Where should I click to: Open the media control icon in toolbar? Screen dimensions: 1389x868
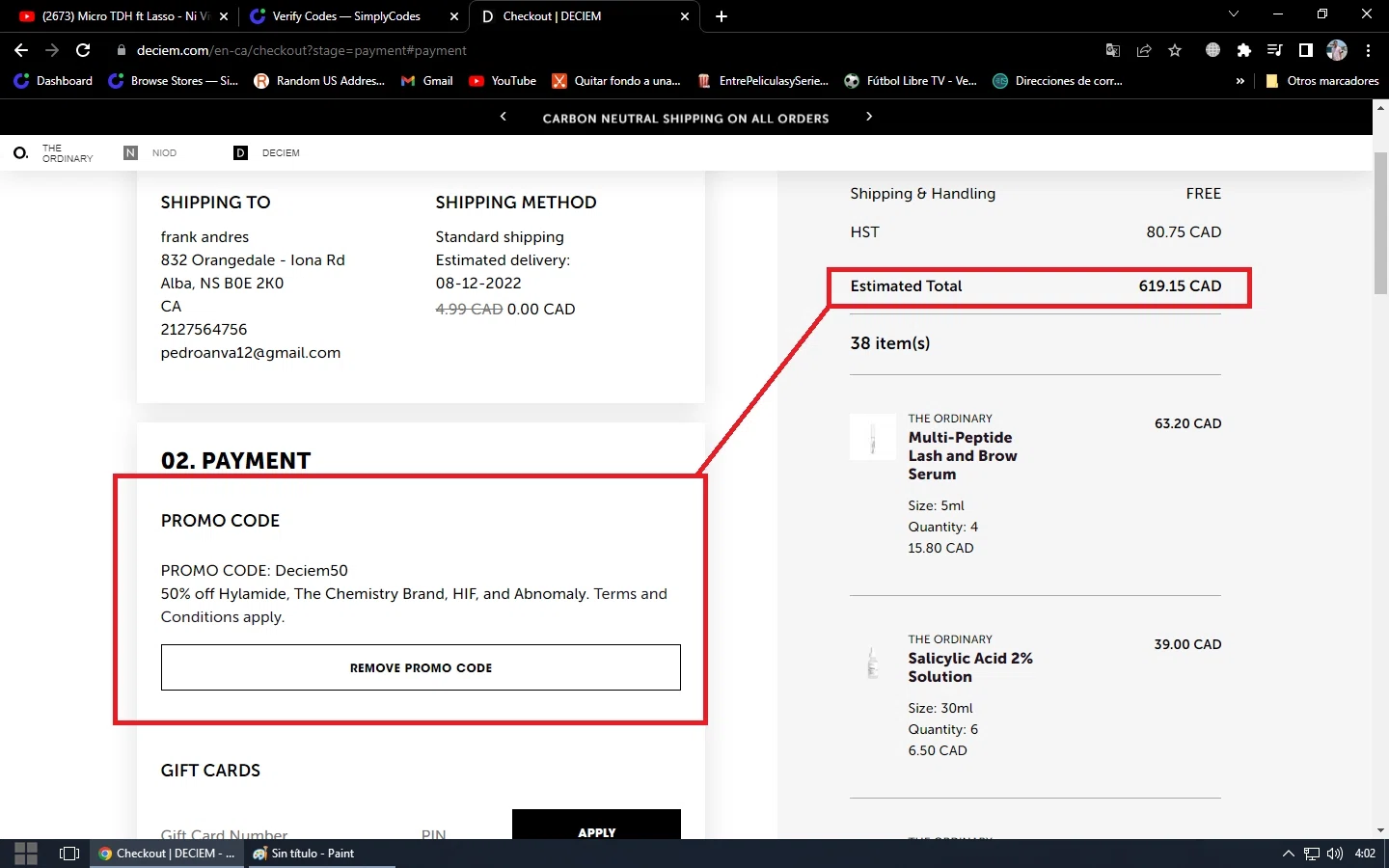1275,50
